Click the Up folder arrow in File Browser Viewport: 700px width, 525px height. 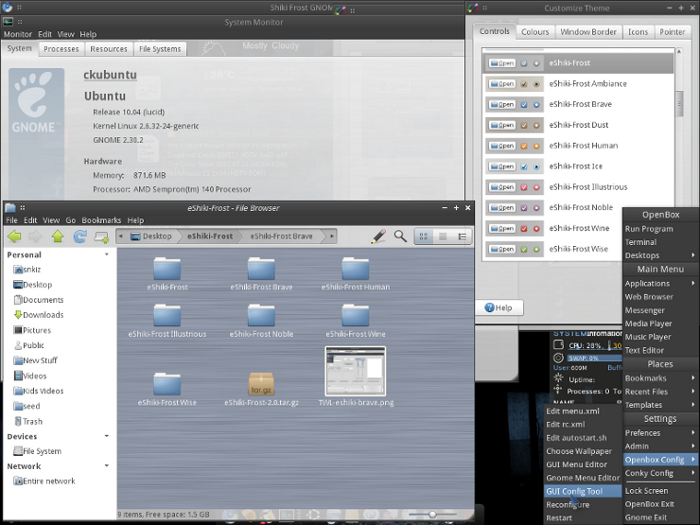58,236
